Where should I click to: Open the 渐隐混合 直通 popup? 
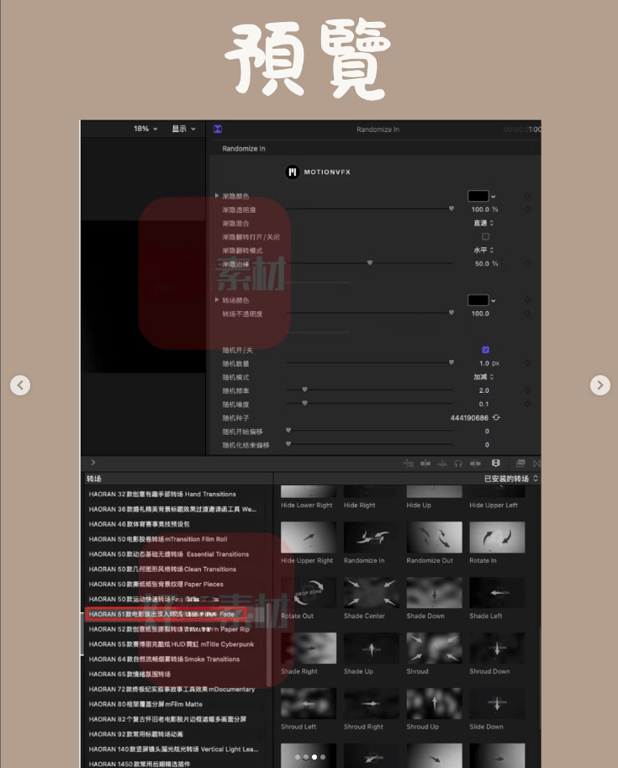483,223
